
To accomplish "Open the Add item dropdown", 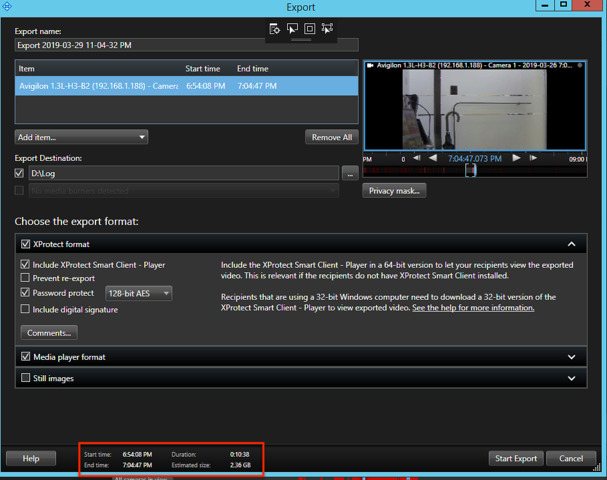I will click(81, 137).
